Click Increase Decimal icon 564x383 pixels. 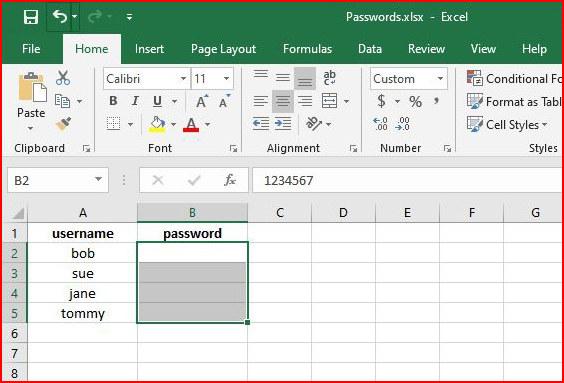[x=380, y=124]
